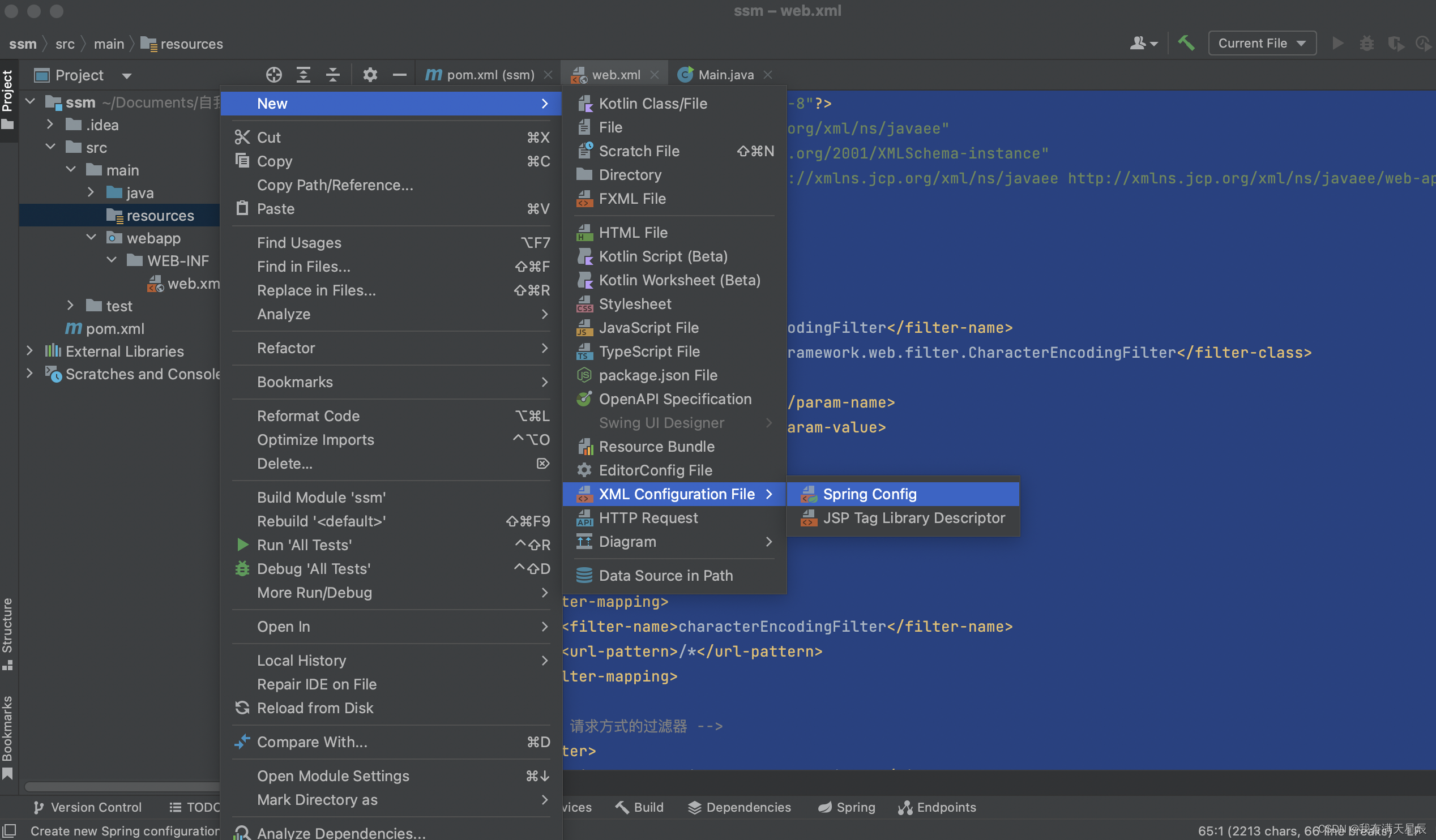
Task: Select the resources folder in tree
Action: pyautogui.click(x=119, y=215)
